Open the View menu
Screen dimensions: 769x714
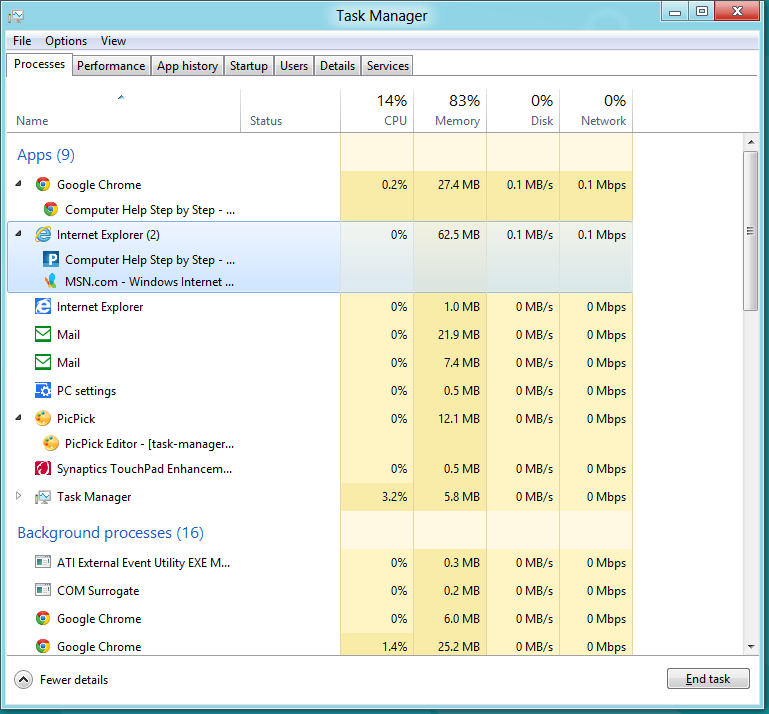[113, 41]
